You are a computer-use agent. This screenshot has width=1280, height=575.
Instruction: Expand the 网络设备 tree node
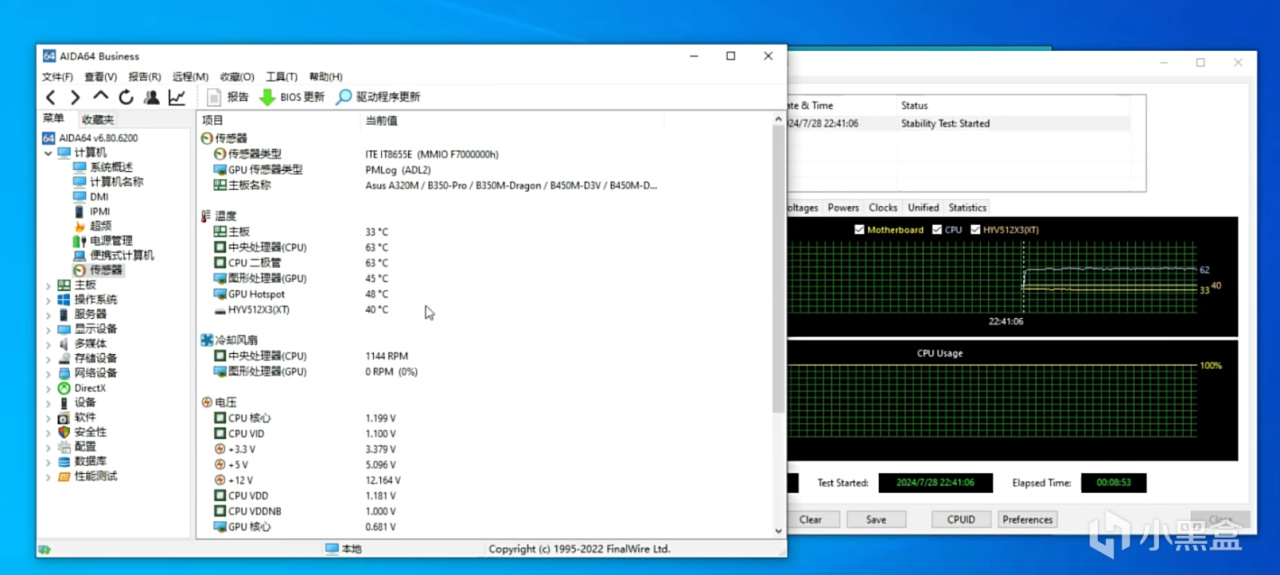pos(48,373)
